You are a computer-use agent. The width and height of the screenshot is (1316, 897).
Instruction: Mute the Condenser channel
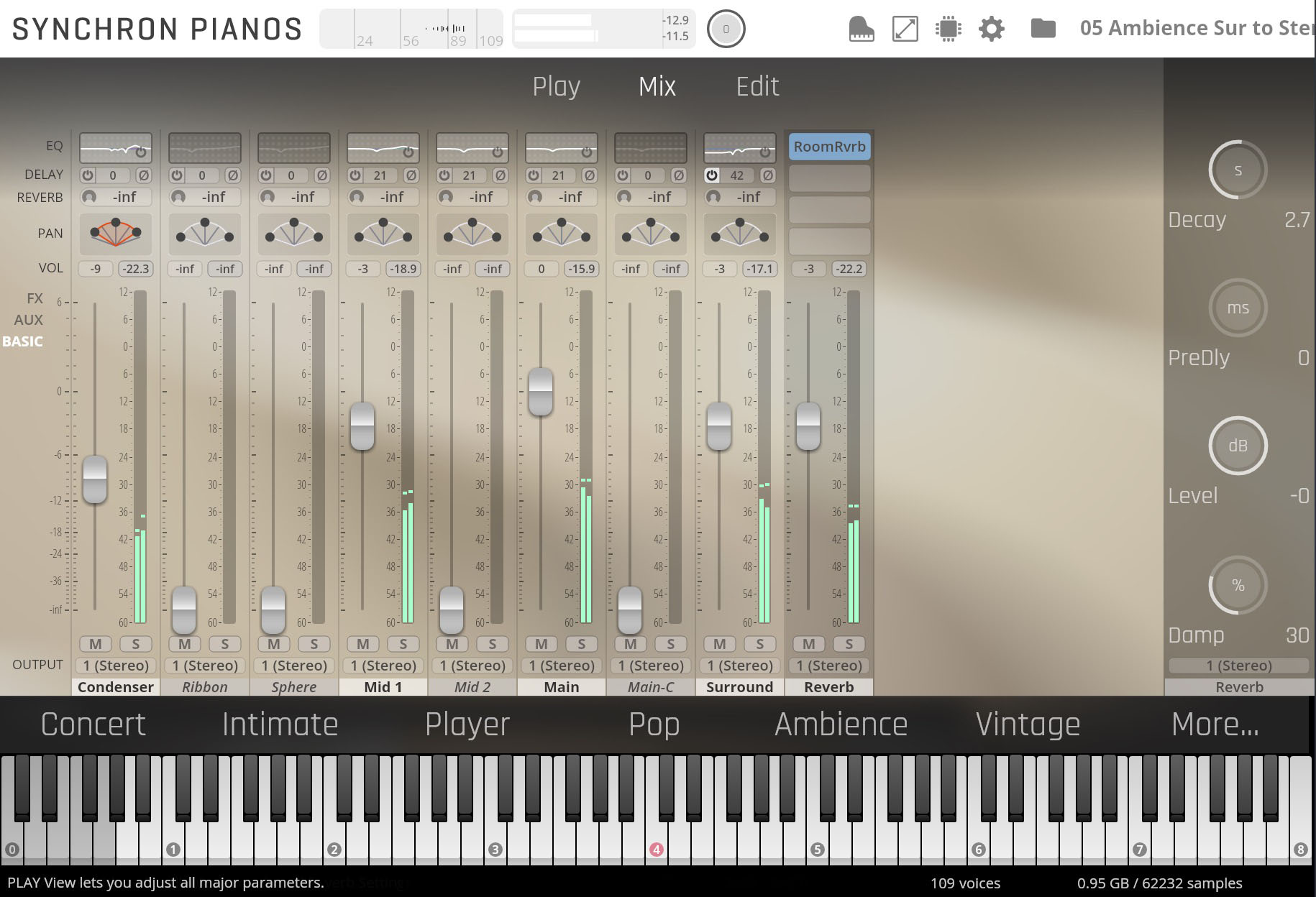pos(96,644)
